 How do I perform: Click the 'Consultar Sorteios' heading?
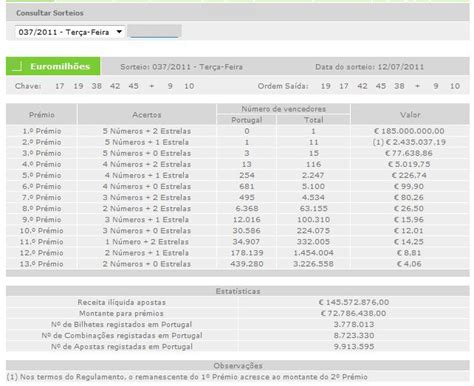(x=50, y=13)
